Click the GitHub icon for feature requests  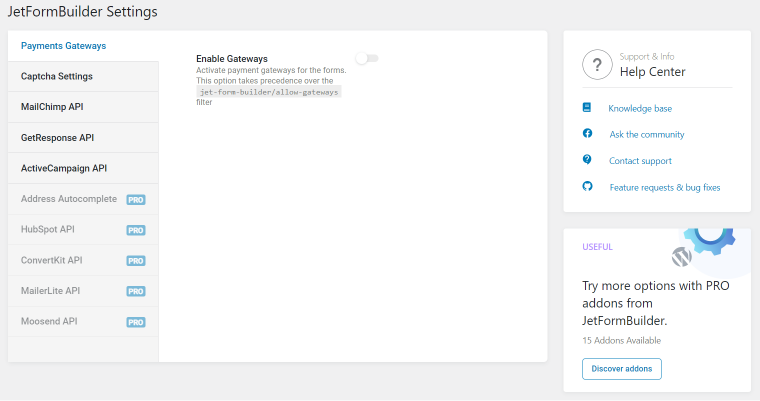[x=587, y=186]
